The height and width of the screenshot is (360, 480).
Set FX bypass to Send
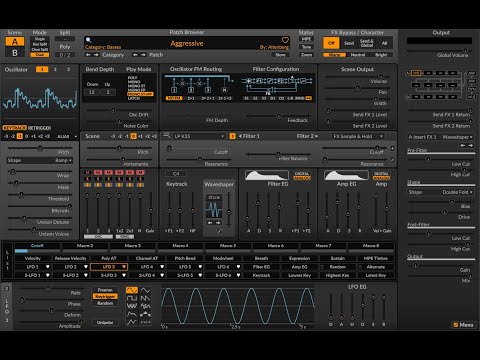pyautogui.click(x=349, y=43)
